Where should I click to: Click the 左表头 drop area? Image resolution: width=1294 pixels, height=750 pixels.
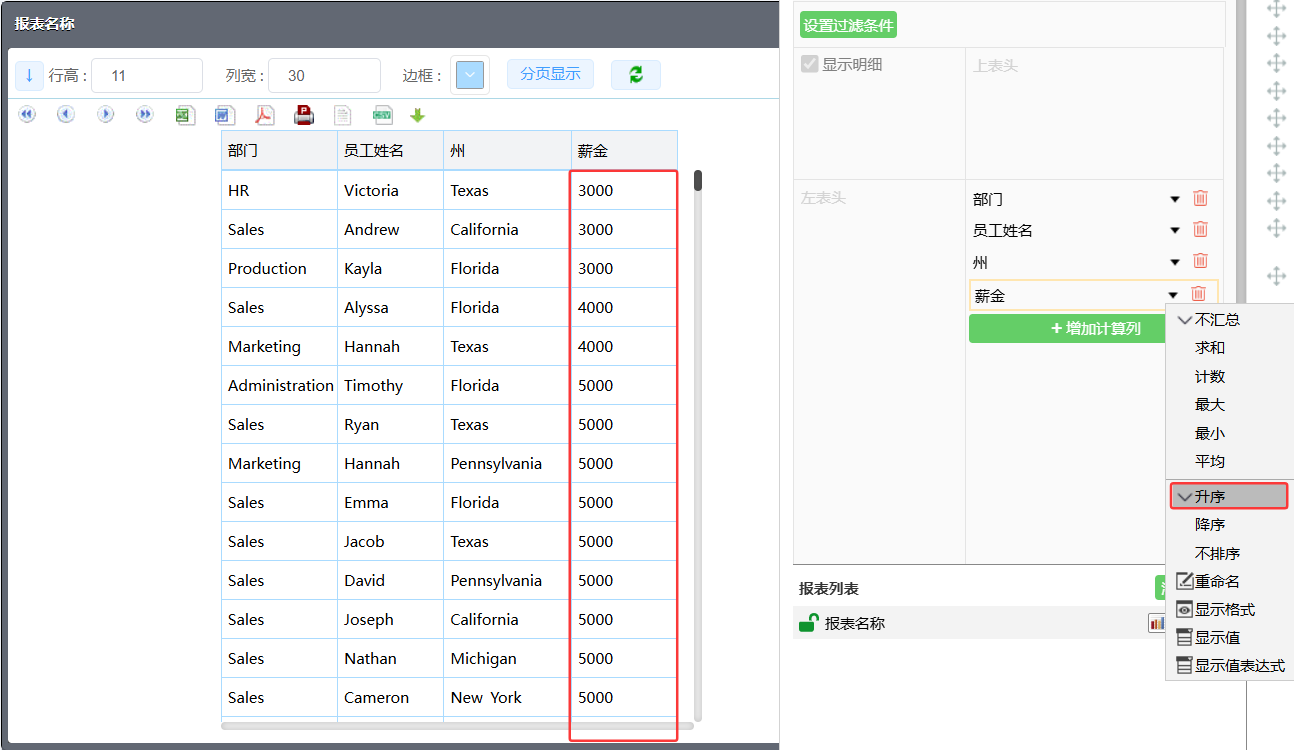(879, 372)
